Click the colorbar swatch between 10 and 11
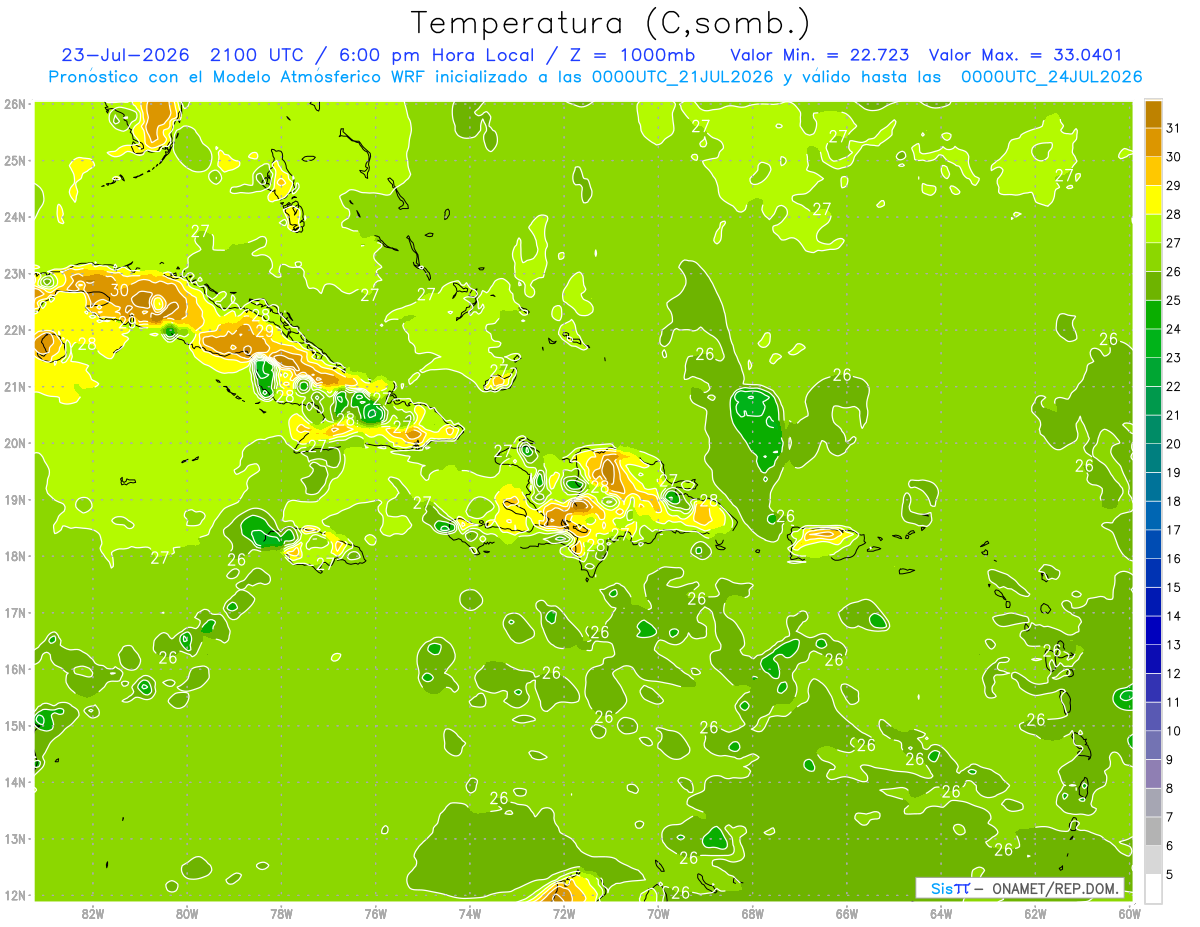This screenshot has height=927, width=1200. pos(1153,716)
